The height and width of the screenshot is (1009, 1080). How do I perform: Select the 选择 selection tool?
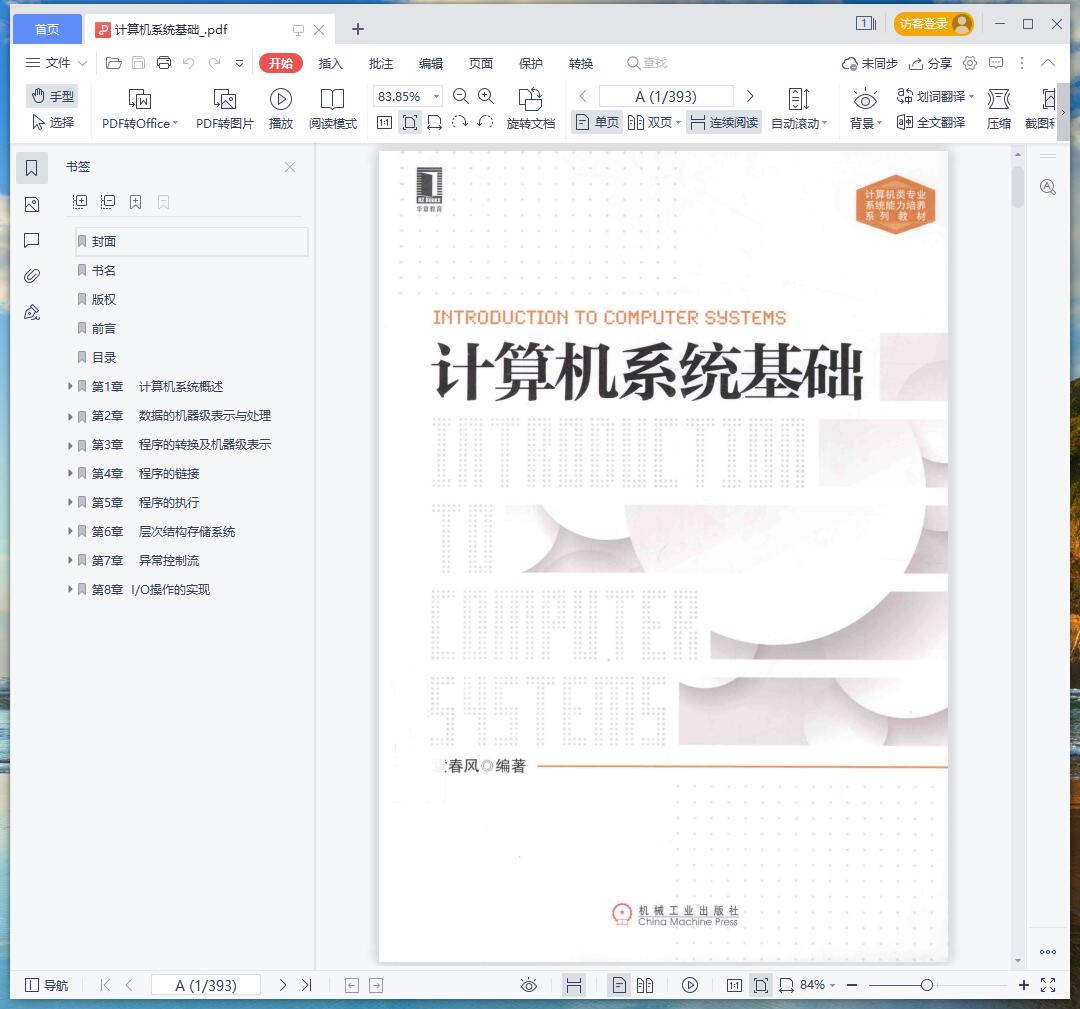(x=52, y=123)
